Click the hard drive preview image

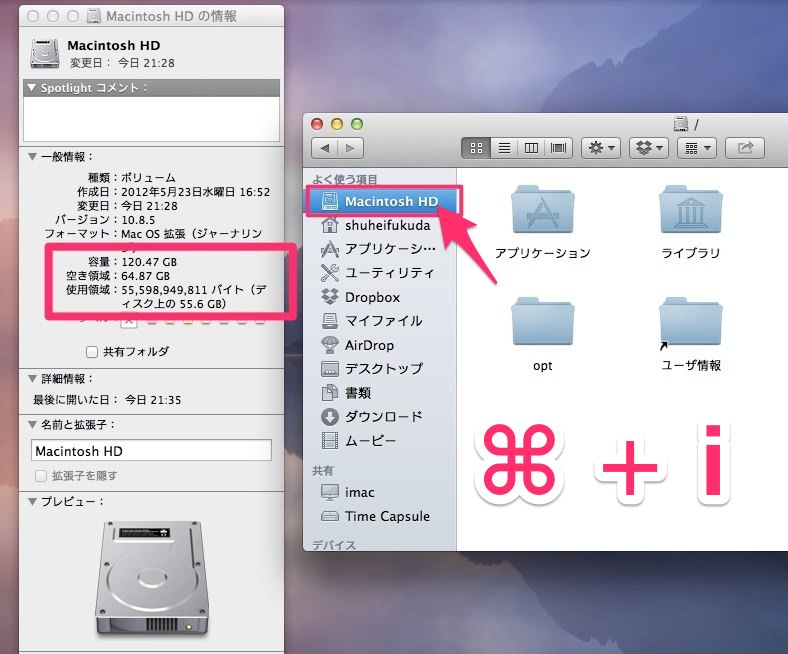click(x=152, y=579)
